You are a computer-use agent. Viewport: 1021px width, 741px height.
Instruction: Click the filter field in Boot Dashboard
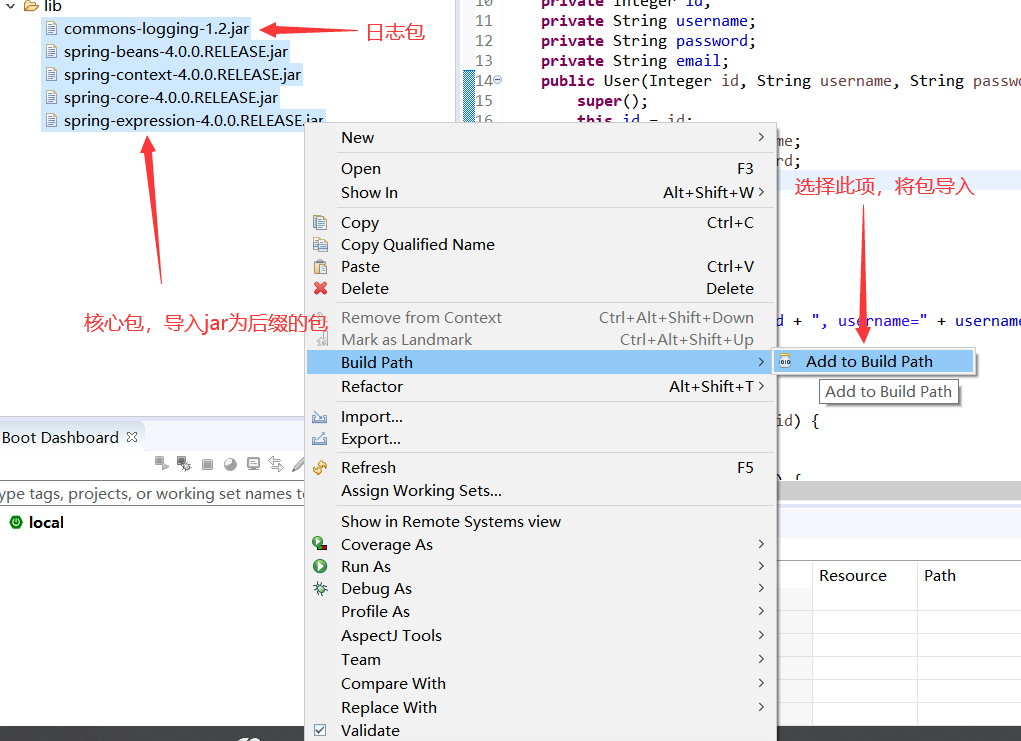point(152,494)
